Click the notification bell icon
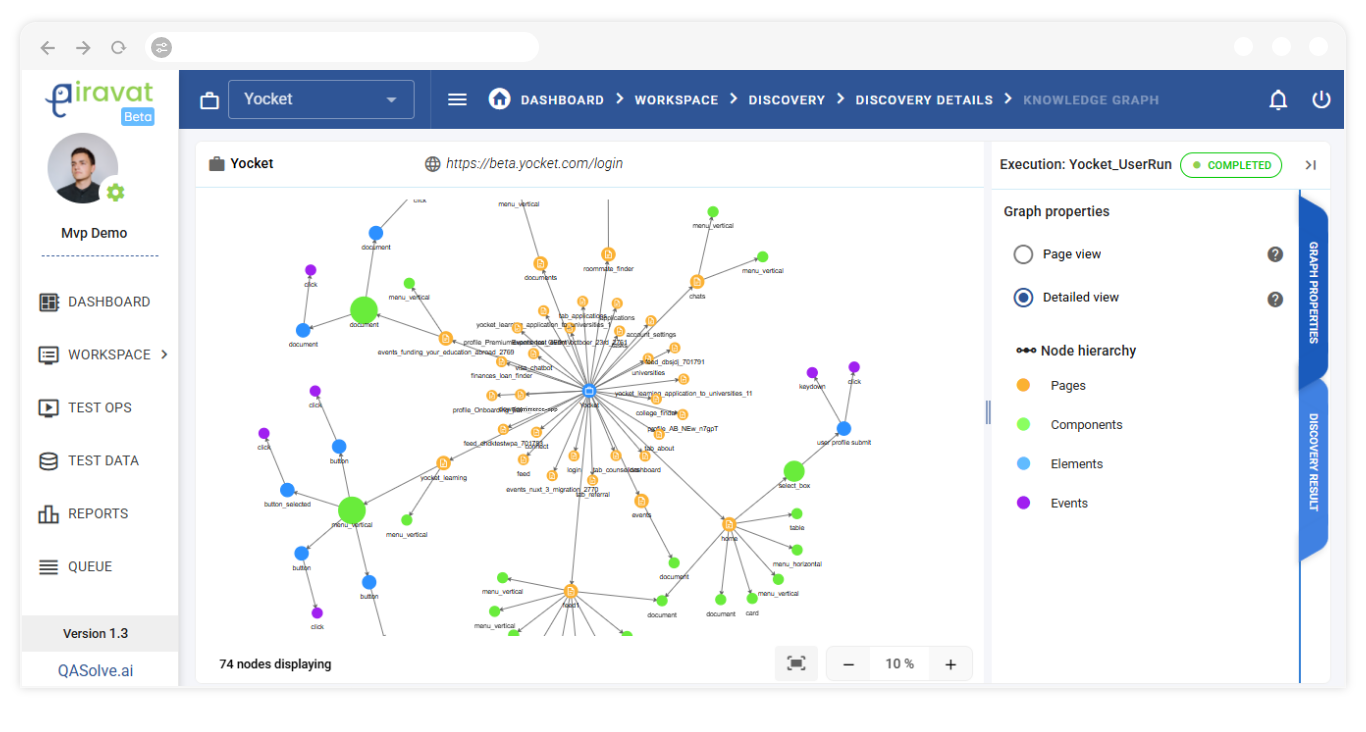This screenshot has height=732, width=1366. (1278, 99)
